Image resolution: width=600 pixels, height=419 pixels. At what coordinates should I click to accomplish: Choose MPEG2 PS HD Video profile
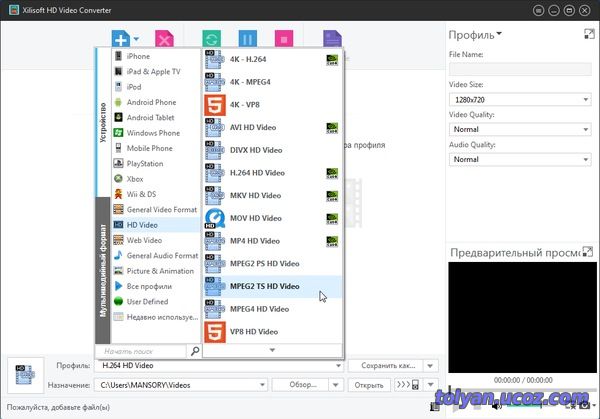(272, 264)
